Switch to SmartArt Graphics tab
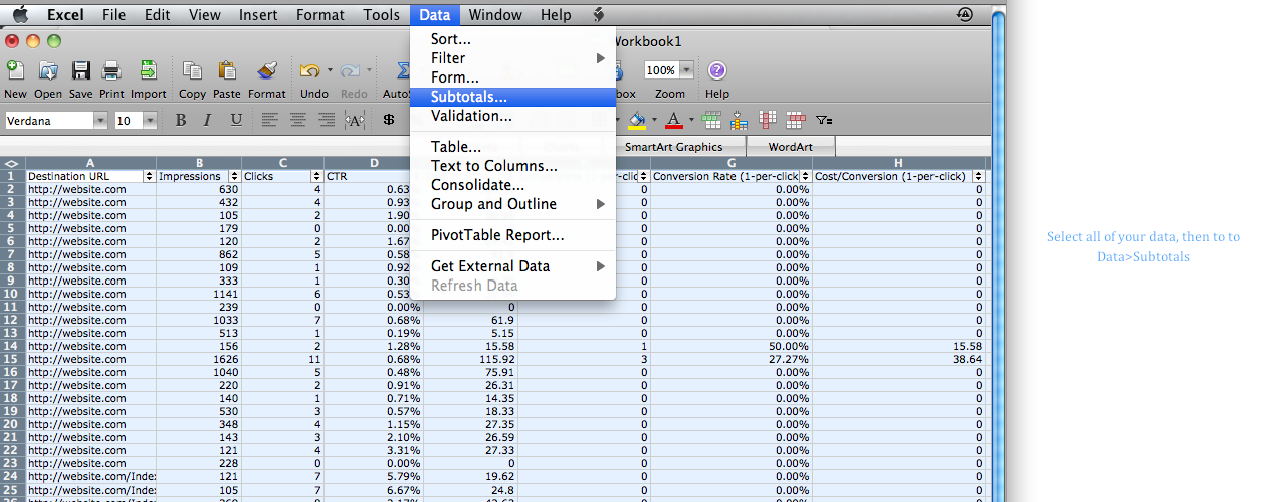 pos(673,147)
